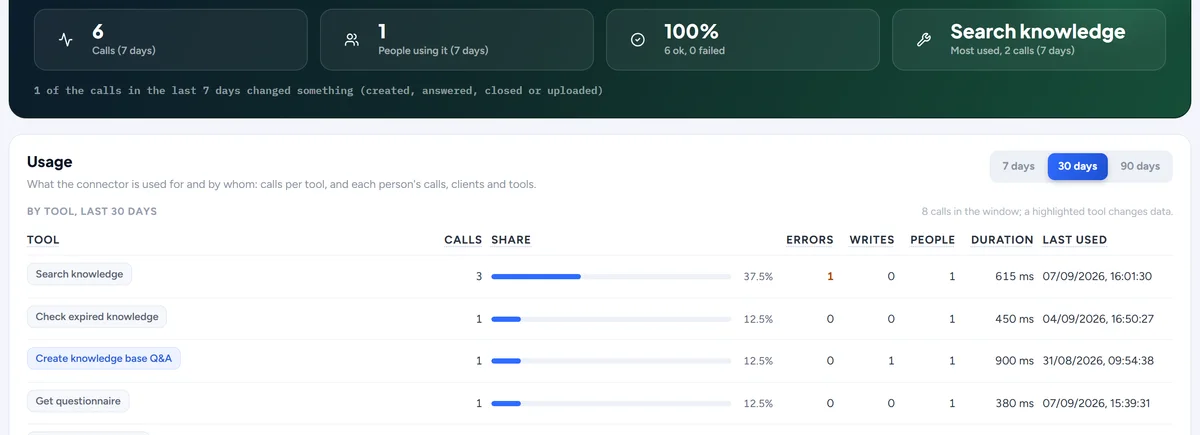Click the Calls (7 days) label

coord(124,50)
